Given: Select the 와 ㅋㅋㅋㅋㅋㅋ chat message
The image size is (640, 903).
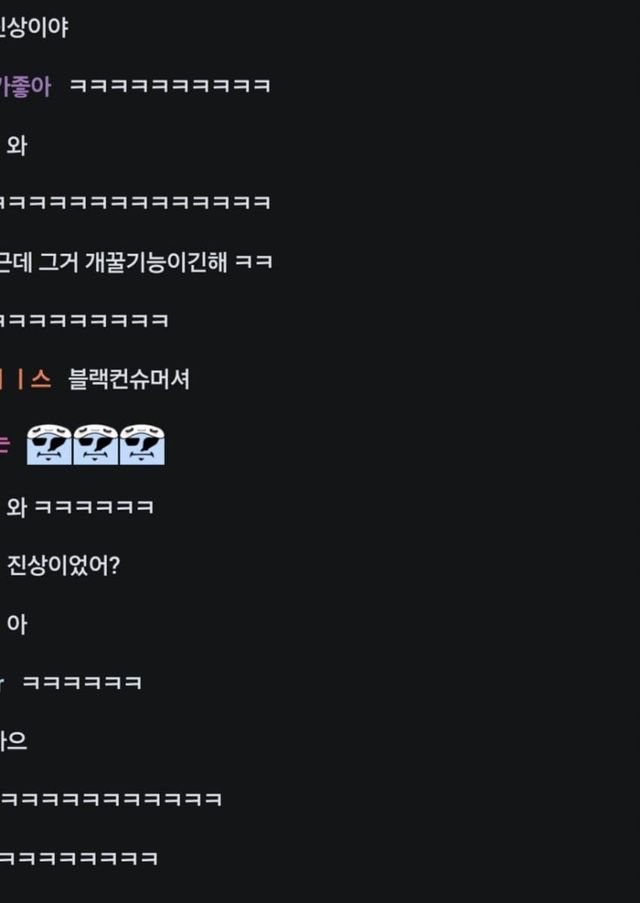Looking at the screenshot, I should click(x=80, y=507).
